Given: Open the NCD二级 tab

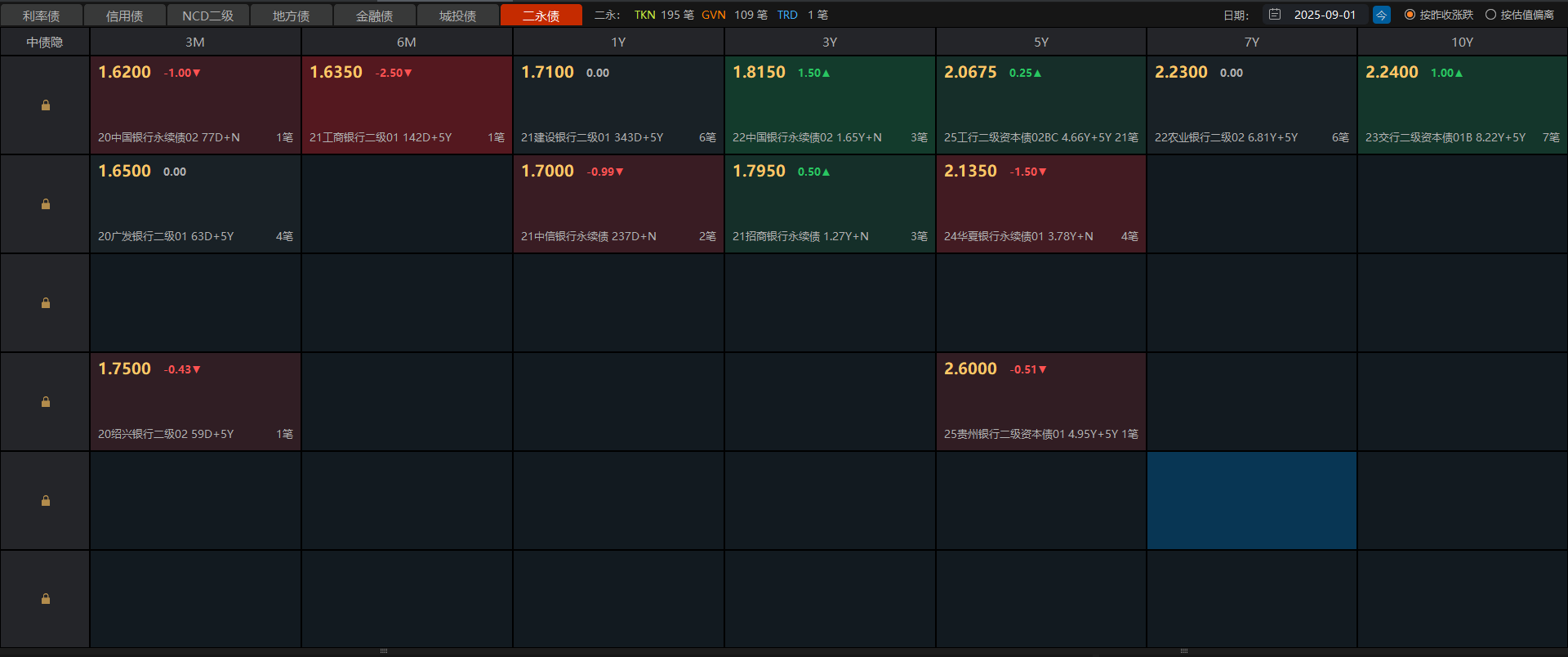Looking at the screenshot, I should 208,16.
